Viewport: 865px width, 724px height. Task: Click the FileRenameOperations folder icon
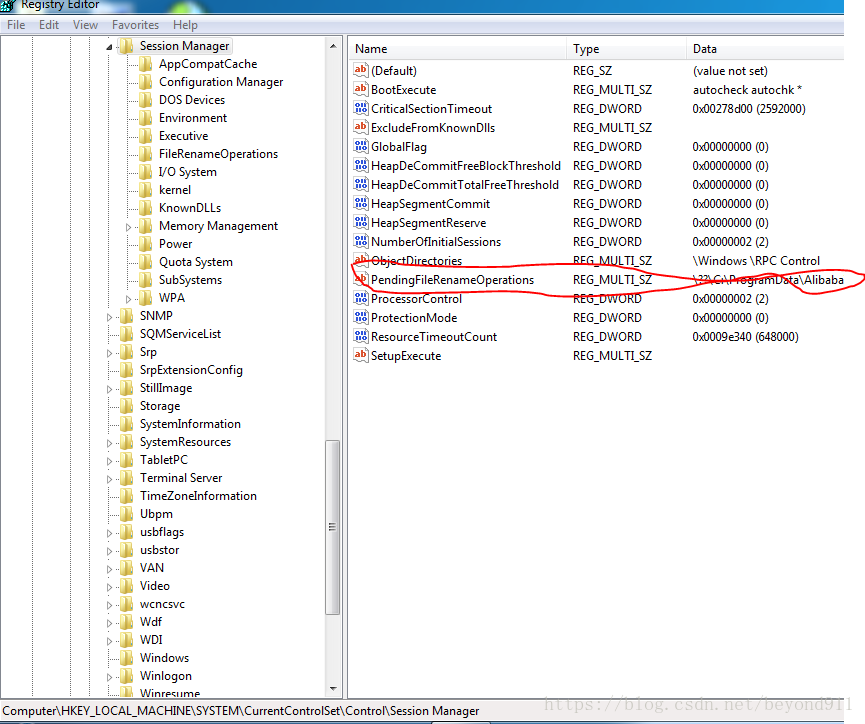pyautogui.click(x=146, y=154)
